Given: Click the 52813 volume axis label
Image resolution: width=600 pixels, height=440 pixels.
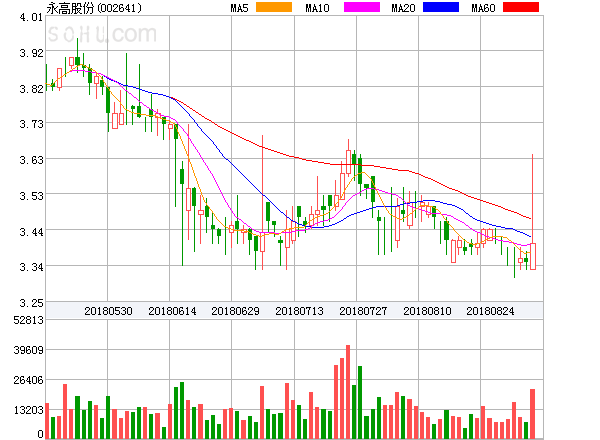Looking at the screenshot, I should click(x=28, y=320).
